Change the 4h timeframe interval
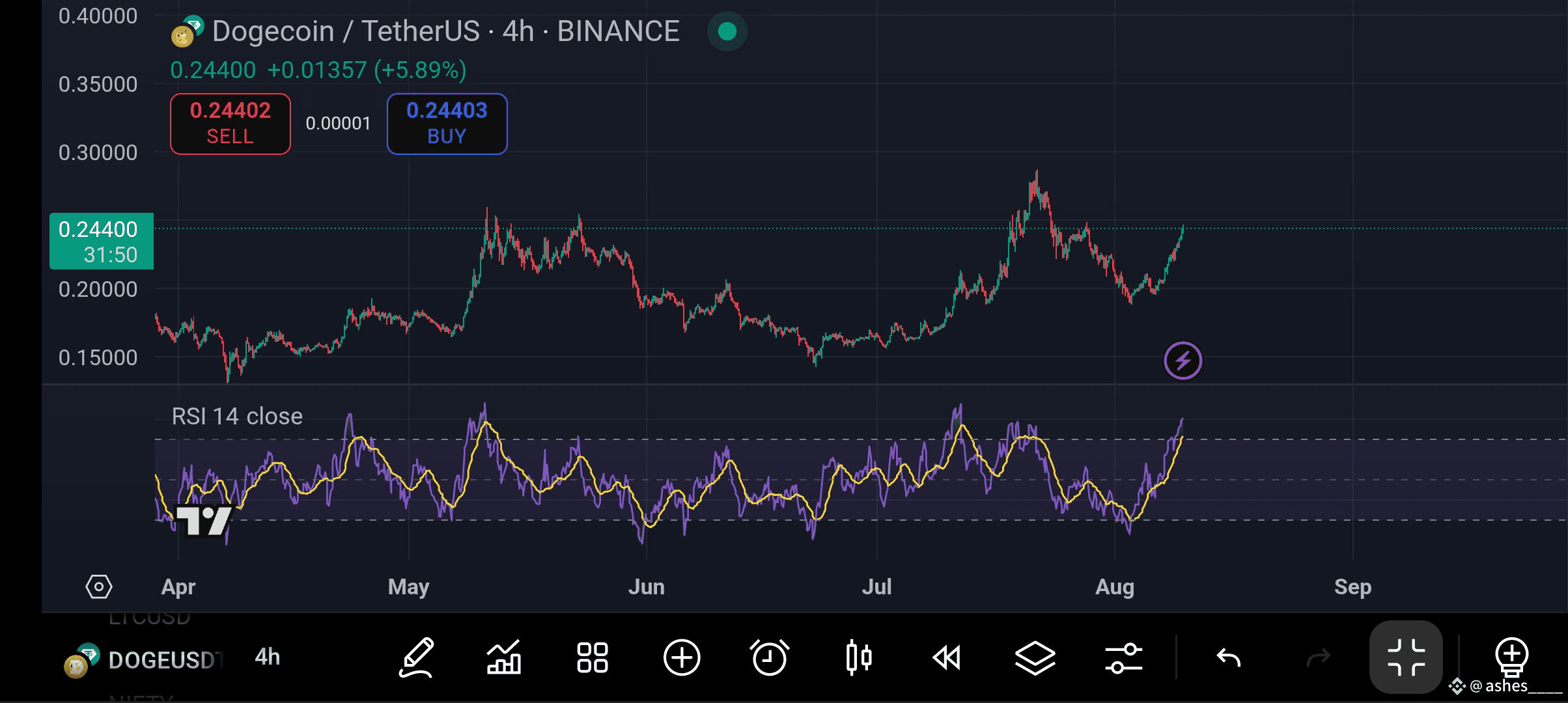Viewport: 1568px width, 703px height. point(268,657)
